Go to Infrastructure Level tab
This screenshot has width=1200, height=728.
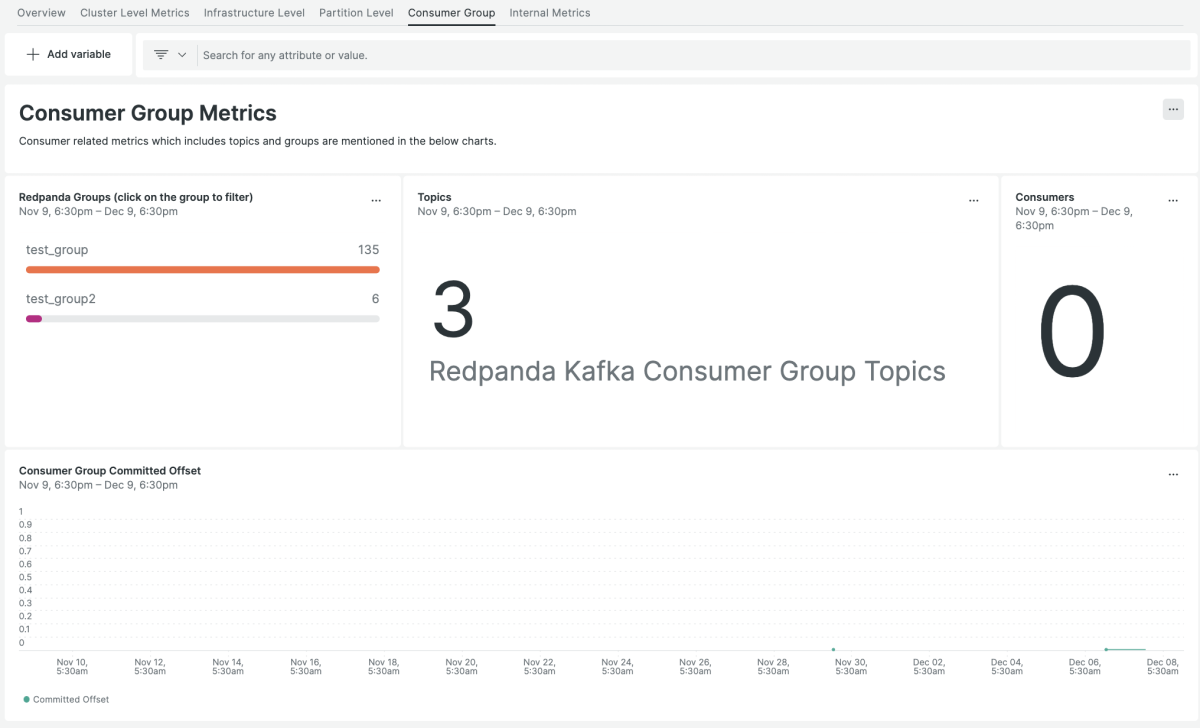click(x=255, y=13)
